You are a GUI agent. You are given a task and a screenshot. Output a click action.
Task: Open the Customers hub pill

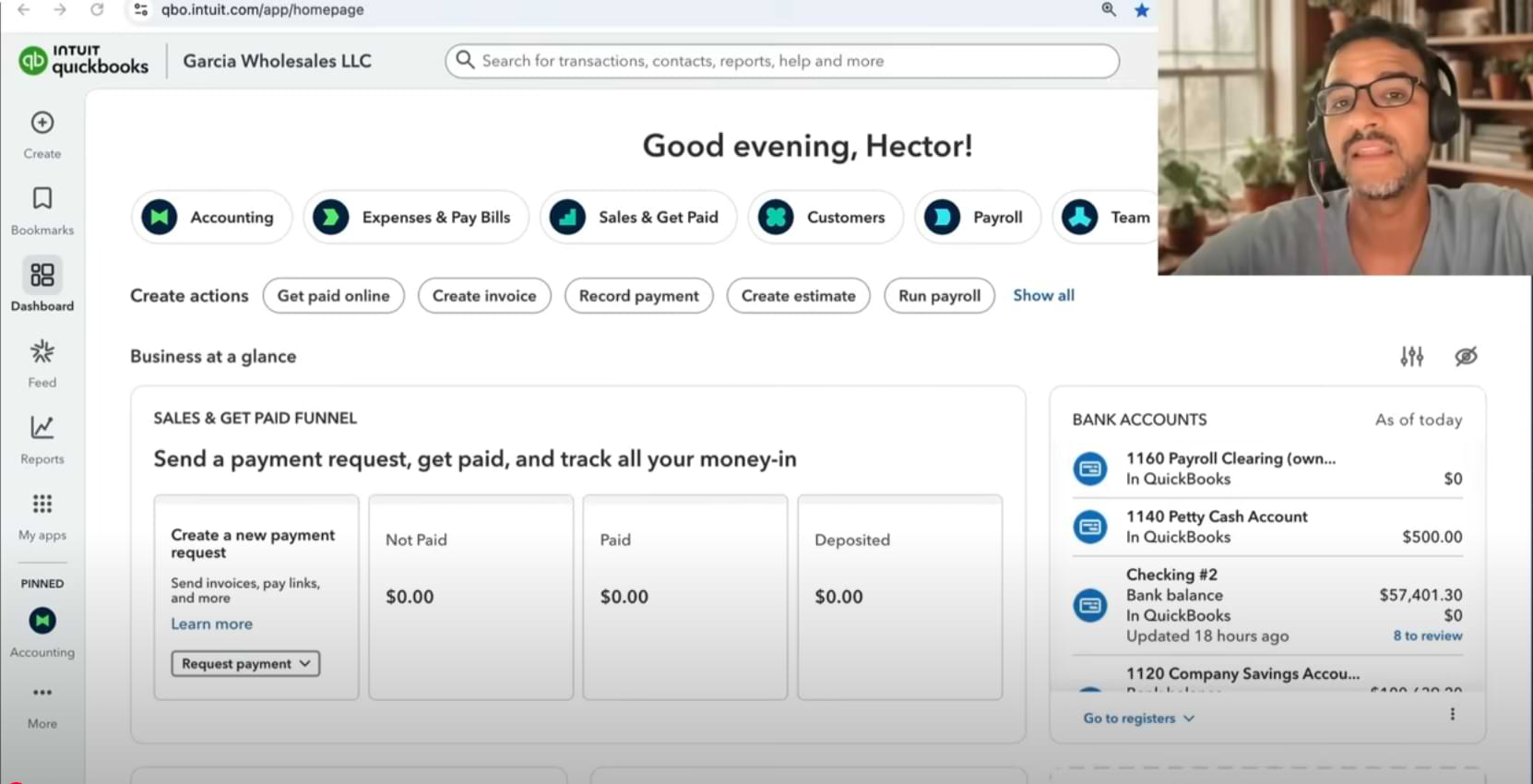point(826,218)
